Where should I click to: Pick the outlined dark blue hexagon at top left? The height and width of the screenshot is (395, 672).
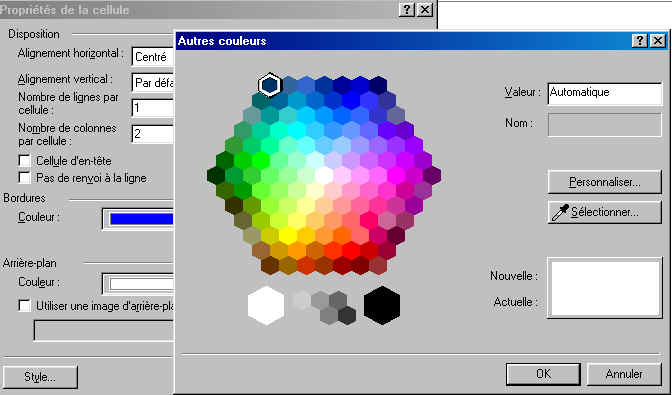[x=270, y=85]
